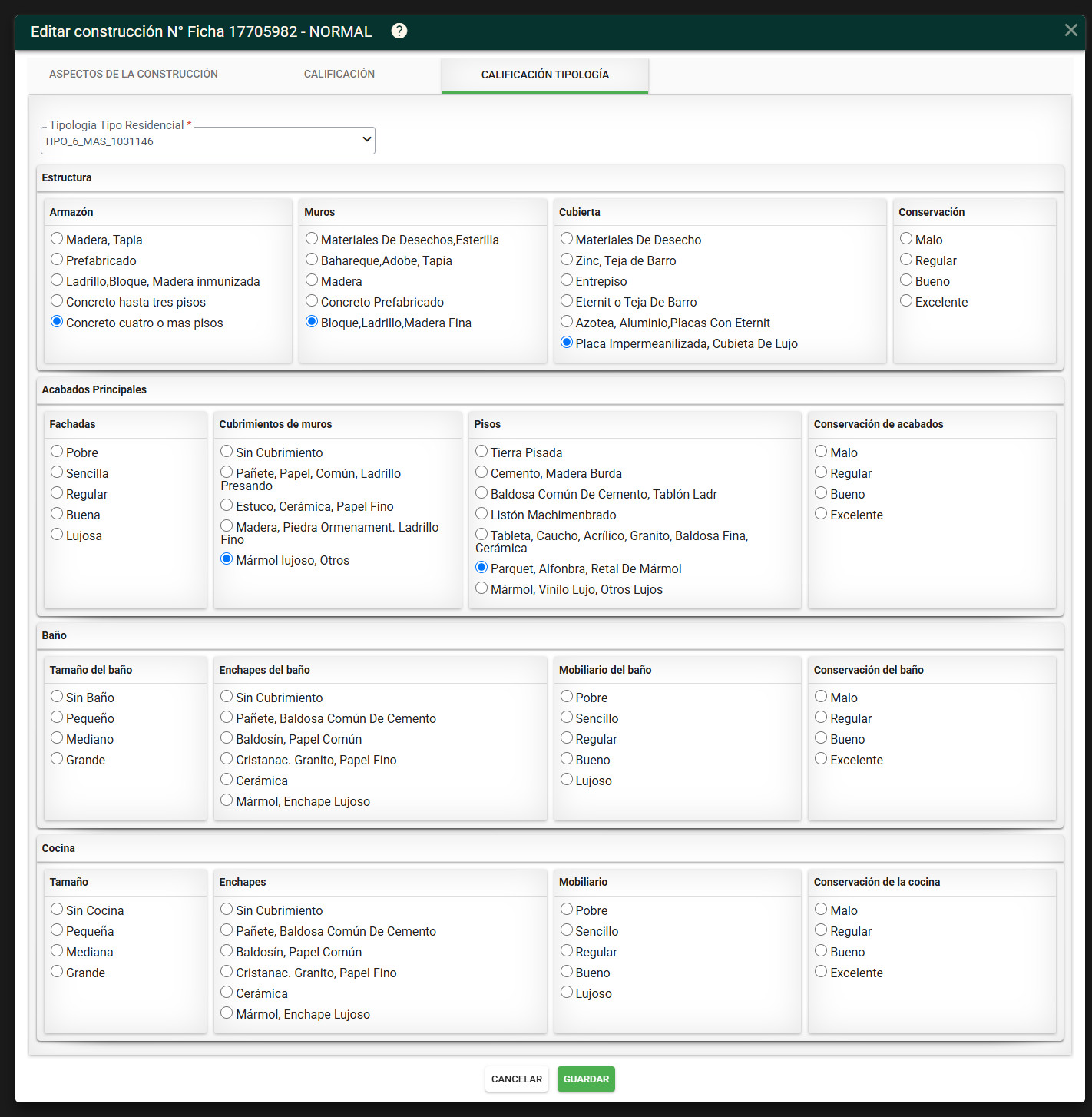Click the Cancelar button
Image resolution: width=1092 pixels, height=1117 pixels.
(x=517, y=1079)
